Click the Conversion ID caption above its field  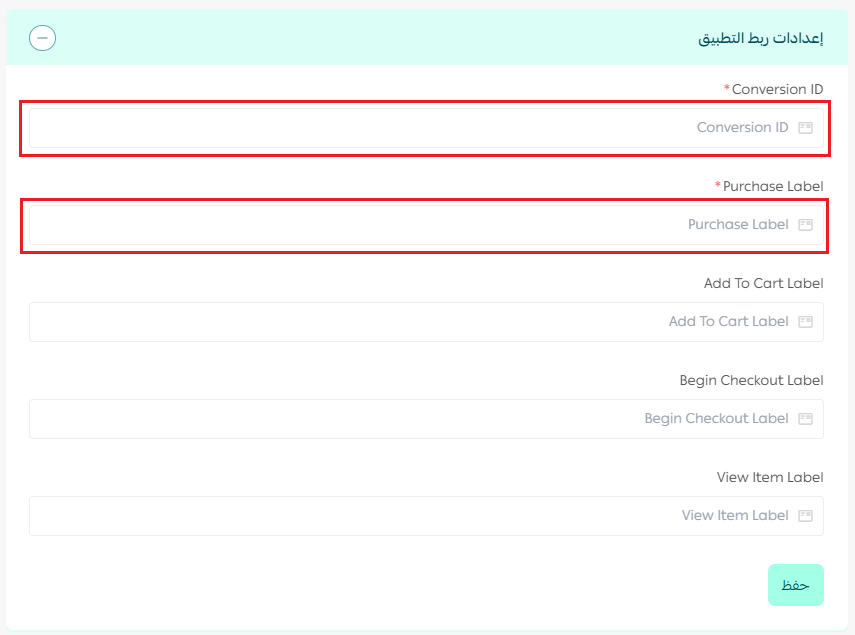(x=778, y=90)
